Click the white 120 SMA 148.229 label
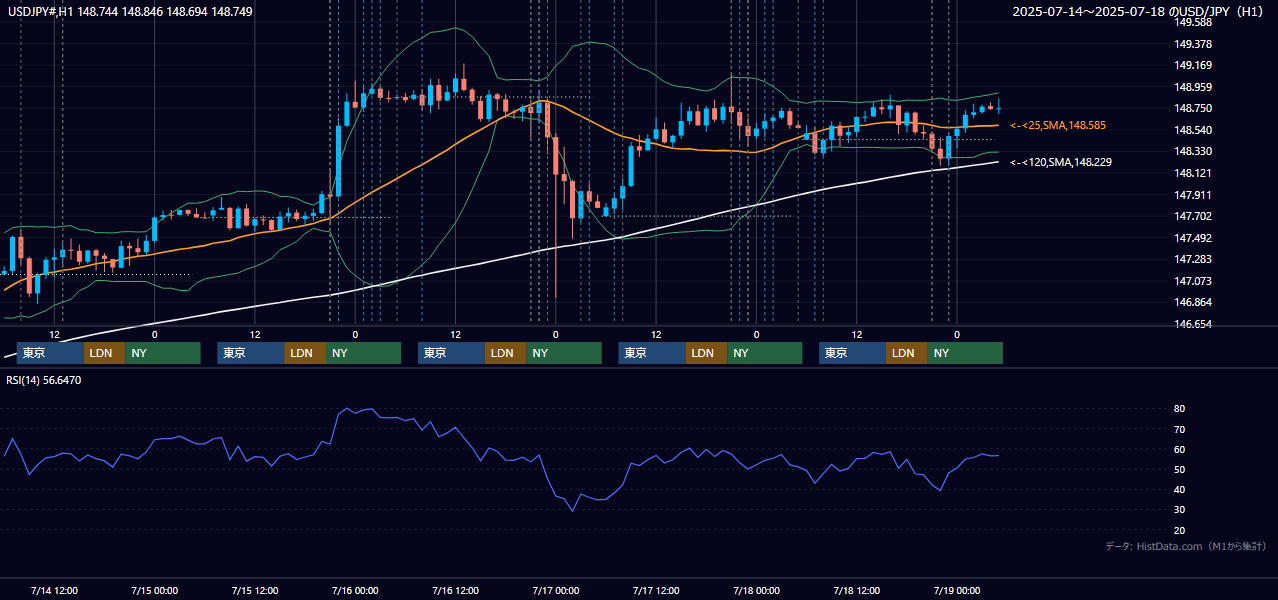 pos(1061,162)
